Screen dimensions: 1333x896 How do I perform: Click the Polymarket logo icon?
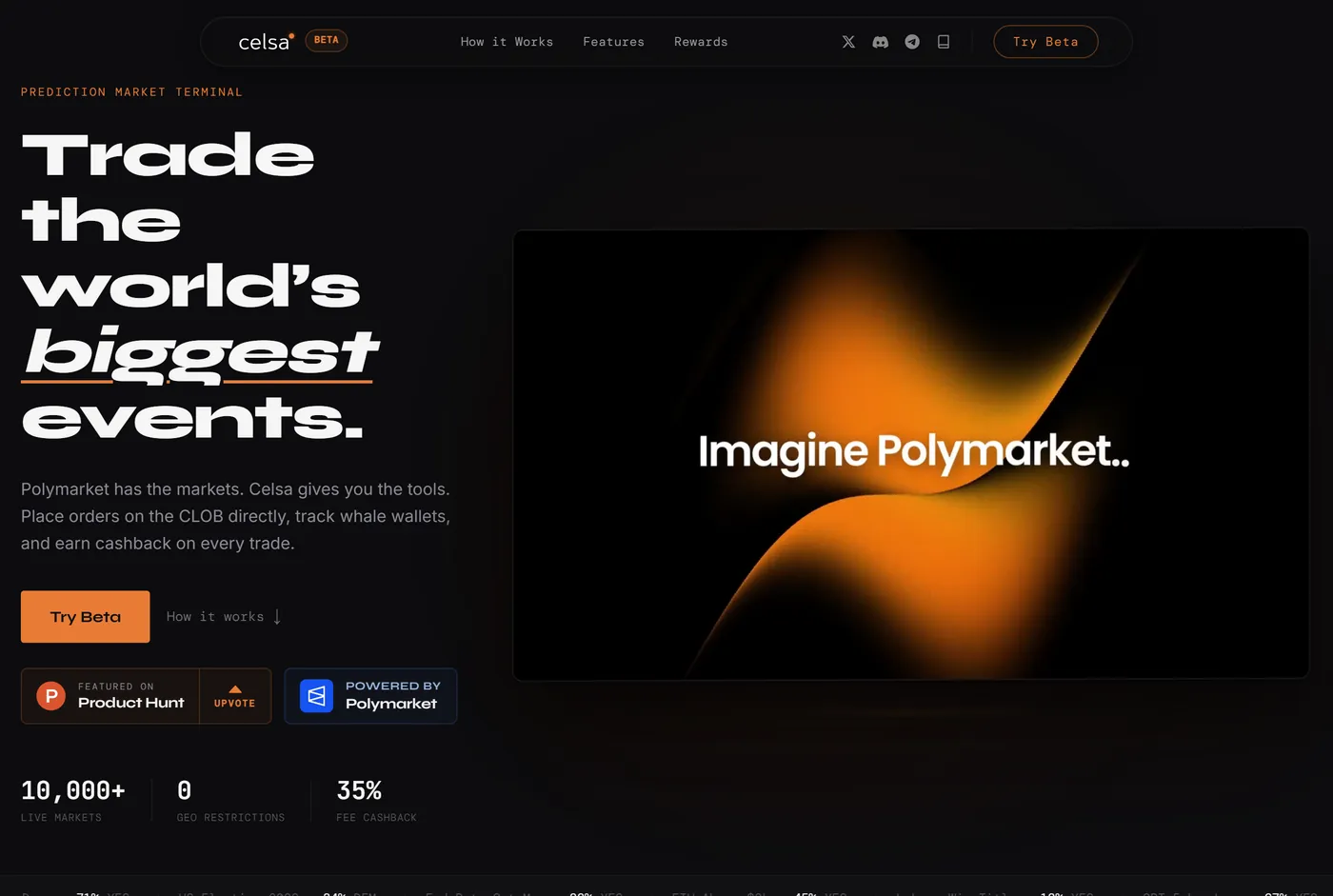pos(317,696)
